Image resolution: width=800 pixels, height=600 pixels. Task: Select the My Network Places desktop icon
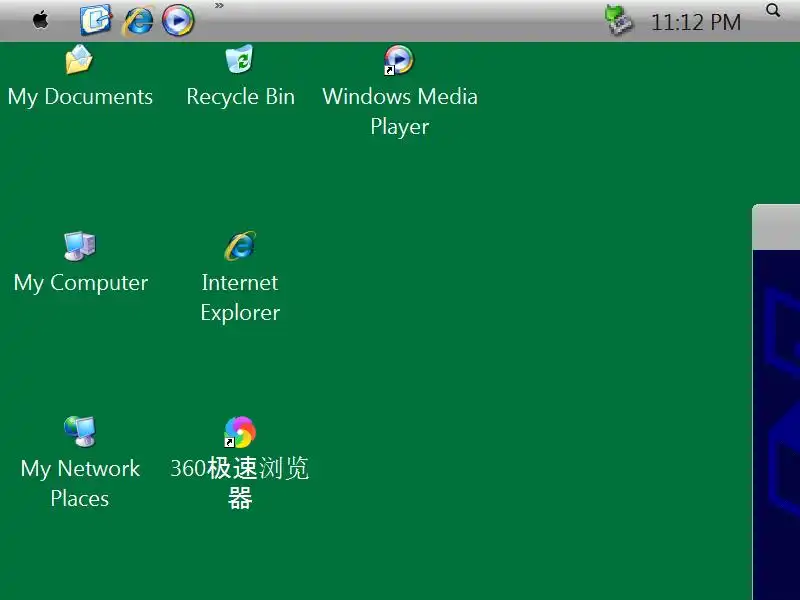tap(80, 432)
